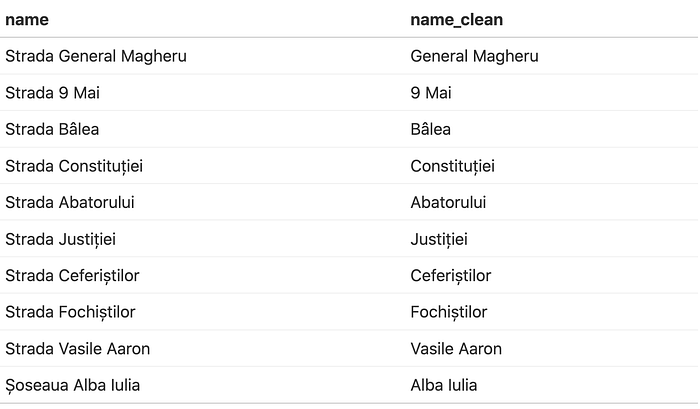
Task: Click the 'name' column header
Action: tap(27, 20)
